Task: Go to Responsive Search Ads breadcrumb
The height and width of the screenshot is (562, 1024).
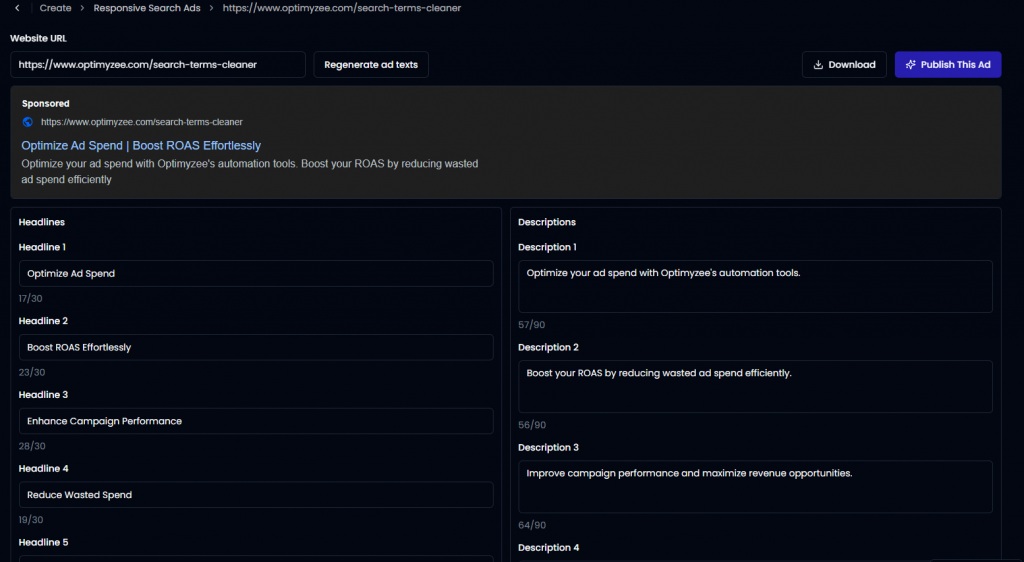Action: 147,8
